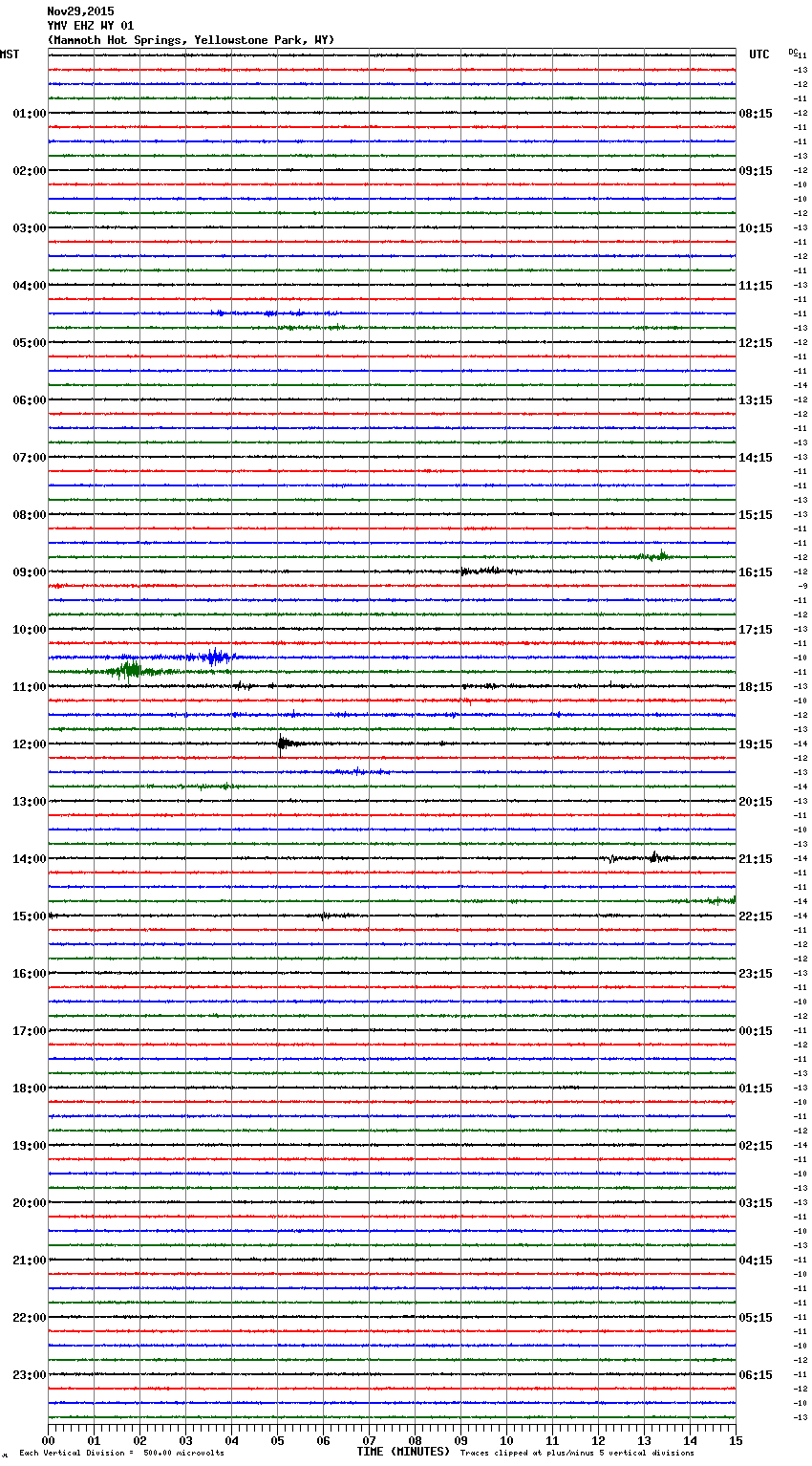Select the 06:00 MST time label
This screenshot has height=1466, width=812.
pyautogui.click(x=30, y=400)
